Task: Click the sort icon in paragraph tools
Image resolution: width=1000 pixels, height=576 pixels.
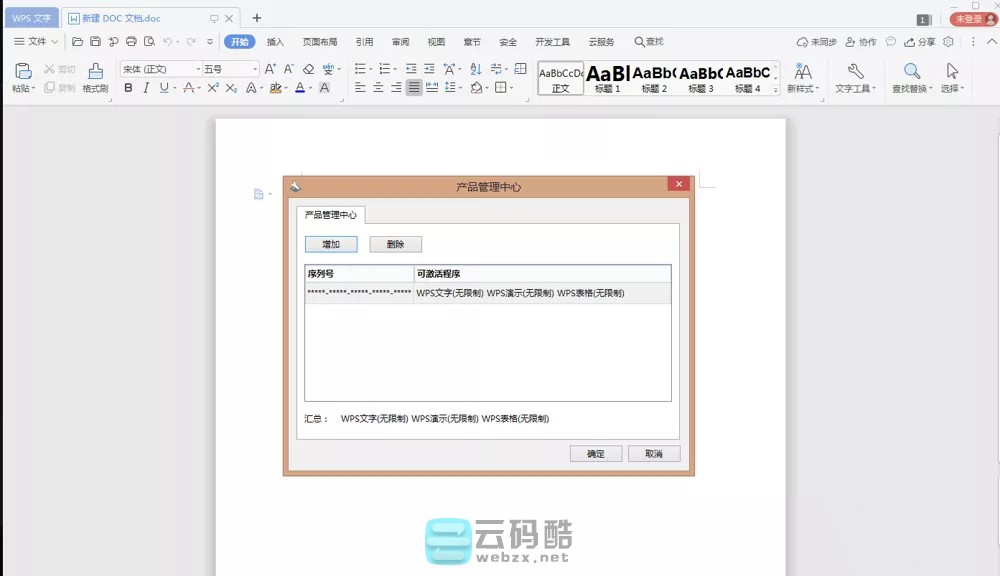Action: (x=475, y=69)
